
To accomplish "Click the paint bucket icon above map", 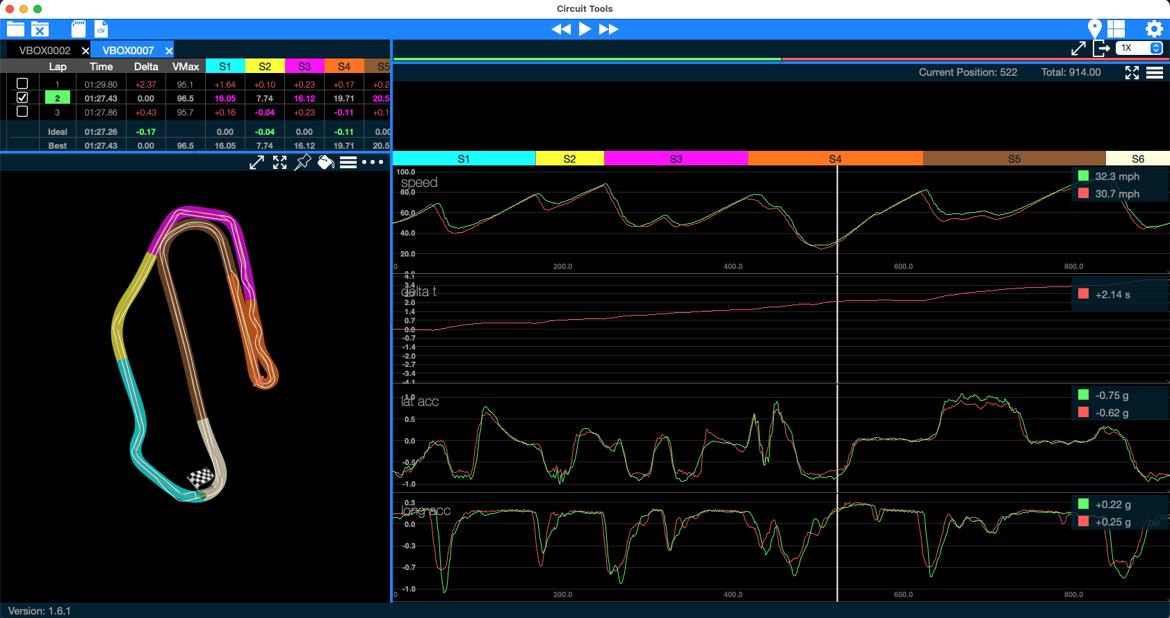I will point(325,162).
